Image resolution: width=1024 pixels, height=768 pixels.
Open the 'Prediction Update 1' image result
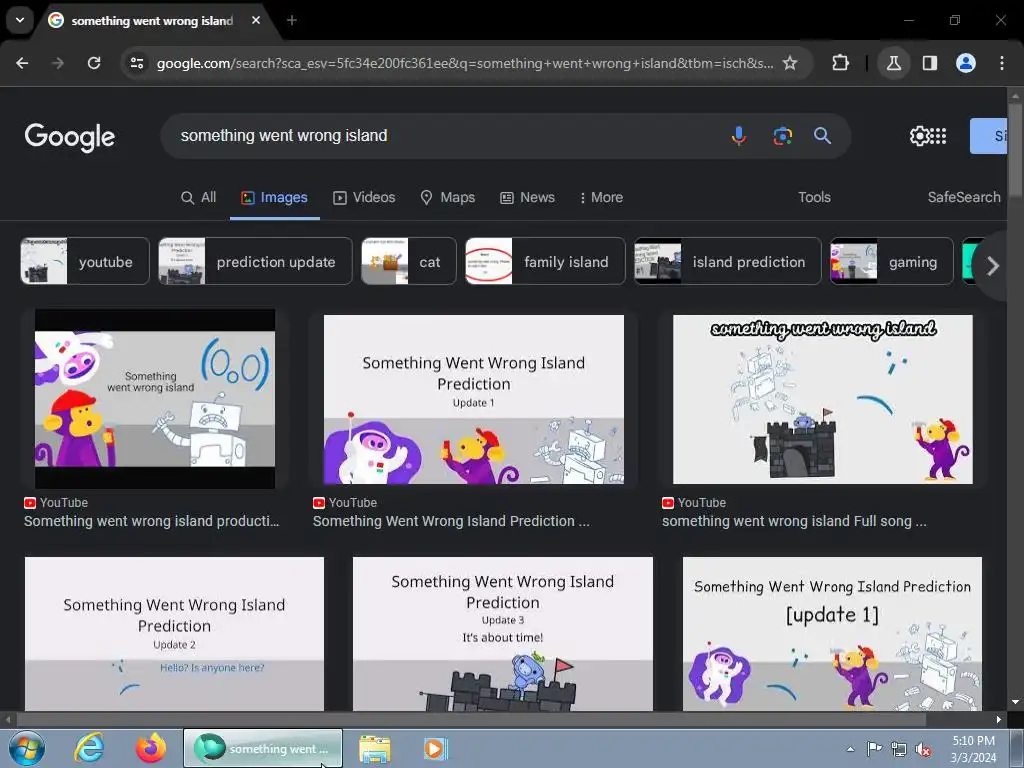(473, 400)
